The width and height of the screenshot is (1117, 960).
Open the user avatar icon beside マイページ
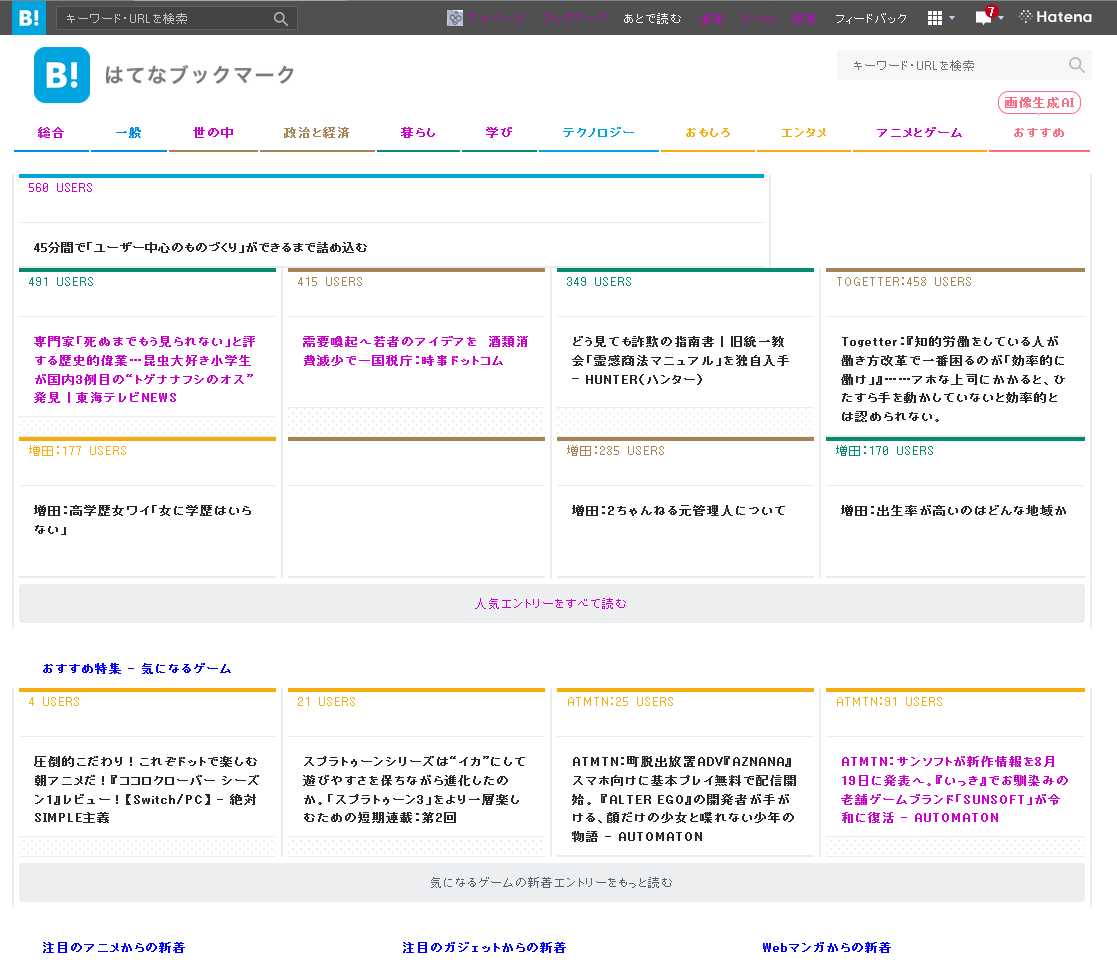click(x=455, y=18)
